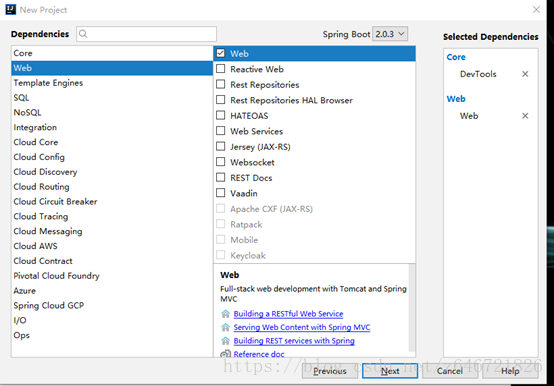
Task: Open Serving Web Content with Spring MVC link
Action: tap(302, 327)
